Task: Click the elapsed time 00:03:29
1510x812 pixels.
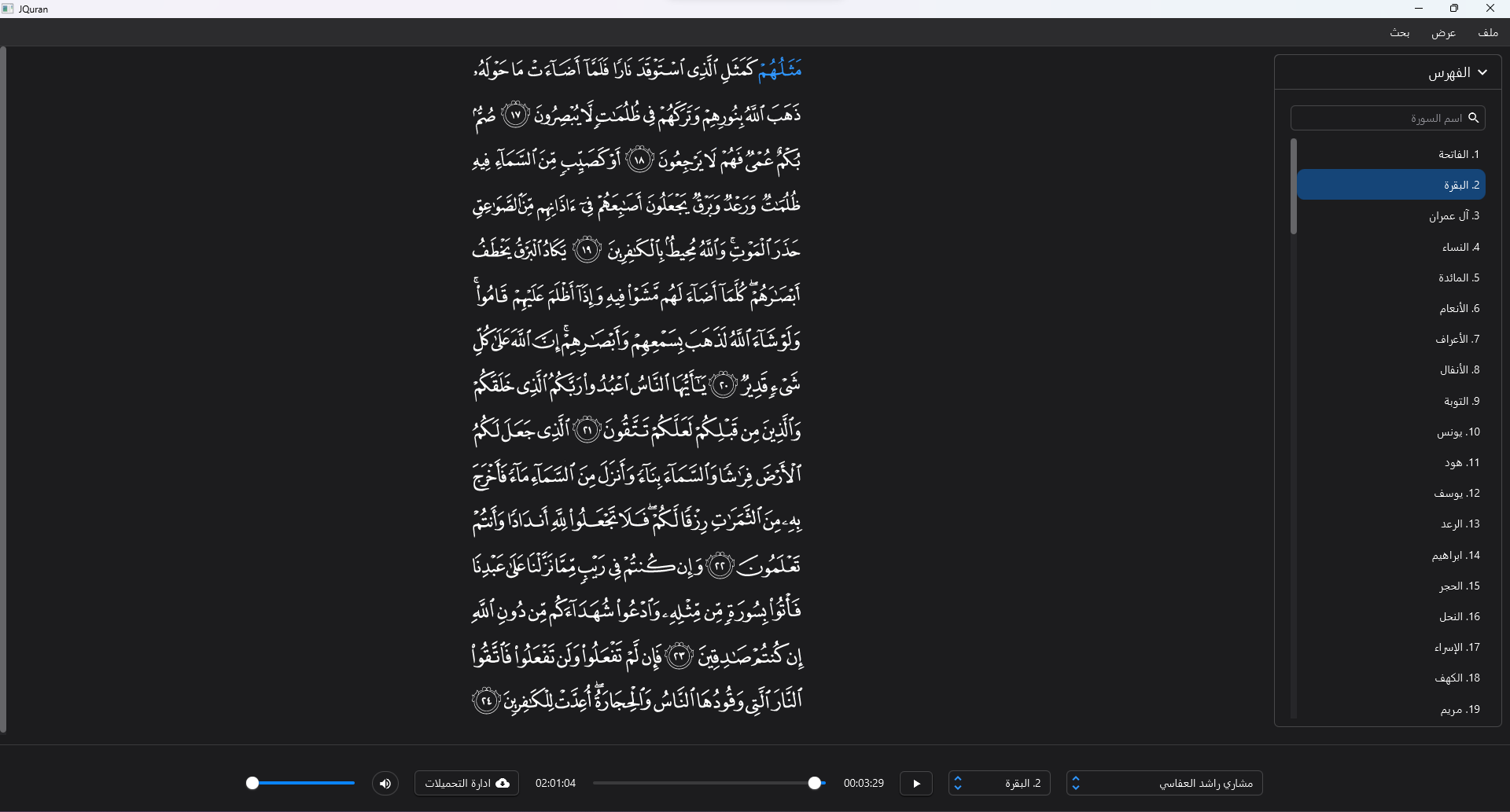Action: (x=864, y=784)
